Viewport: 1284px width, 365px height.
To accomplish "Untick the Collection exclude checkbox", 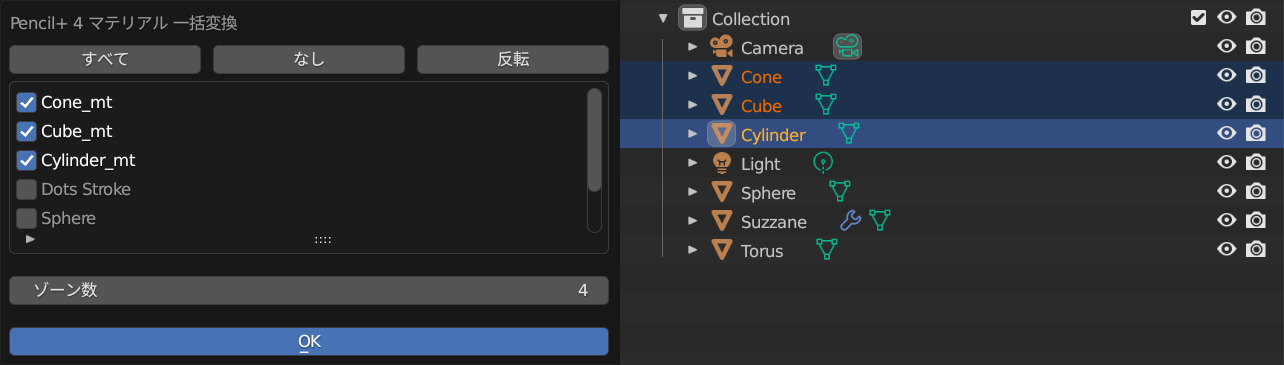I will coord(1199,17).
